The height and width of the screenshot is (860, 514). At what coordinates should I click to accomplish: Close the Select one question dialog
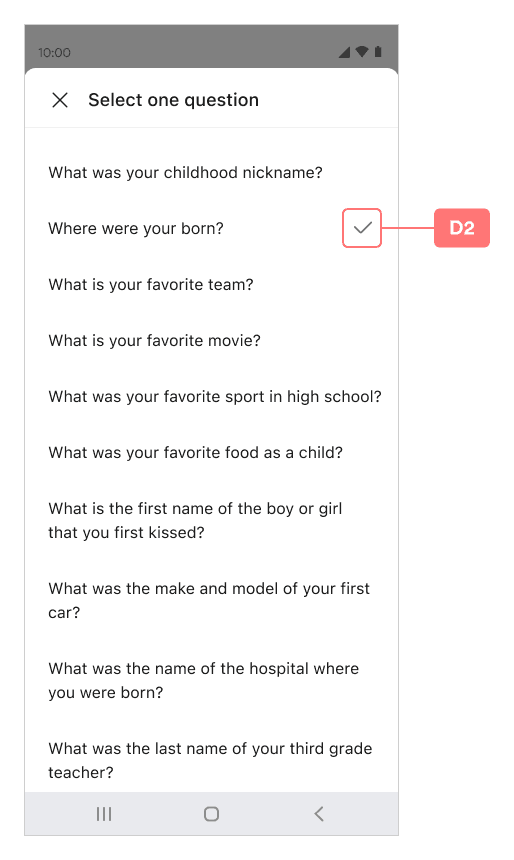pos(60,100)
